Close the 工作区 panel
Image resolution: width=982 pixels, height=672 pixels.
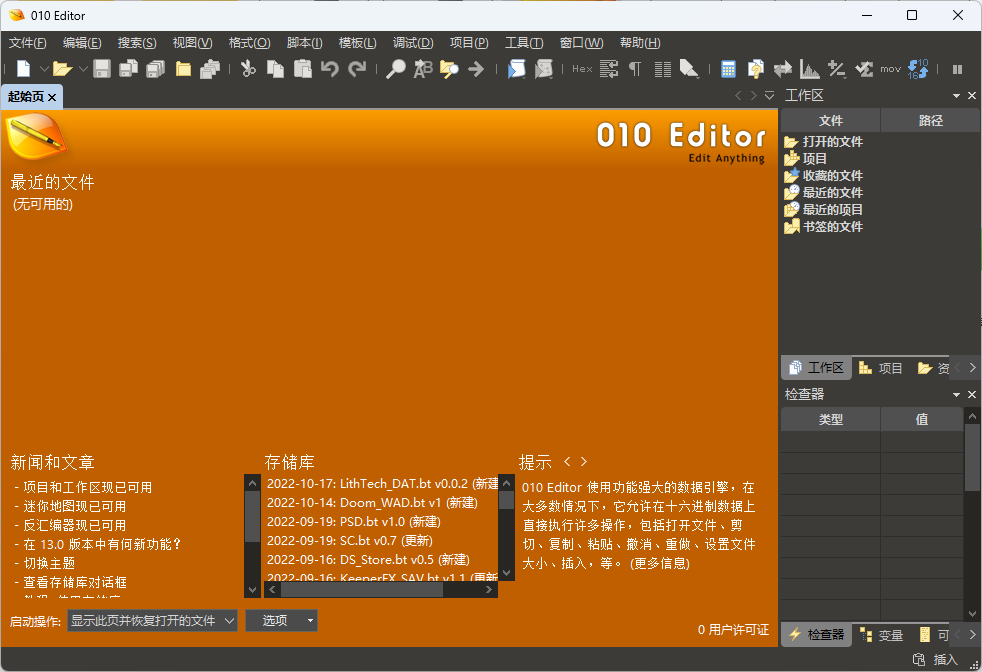coord(972,95)
